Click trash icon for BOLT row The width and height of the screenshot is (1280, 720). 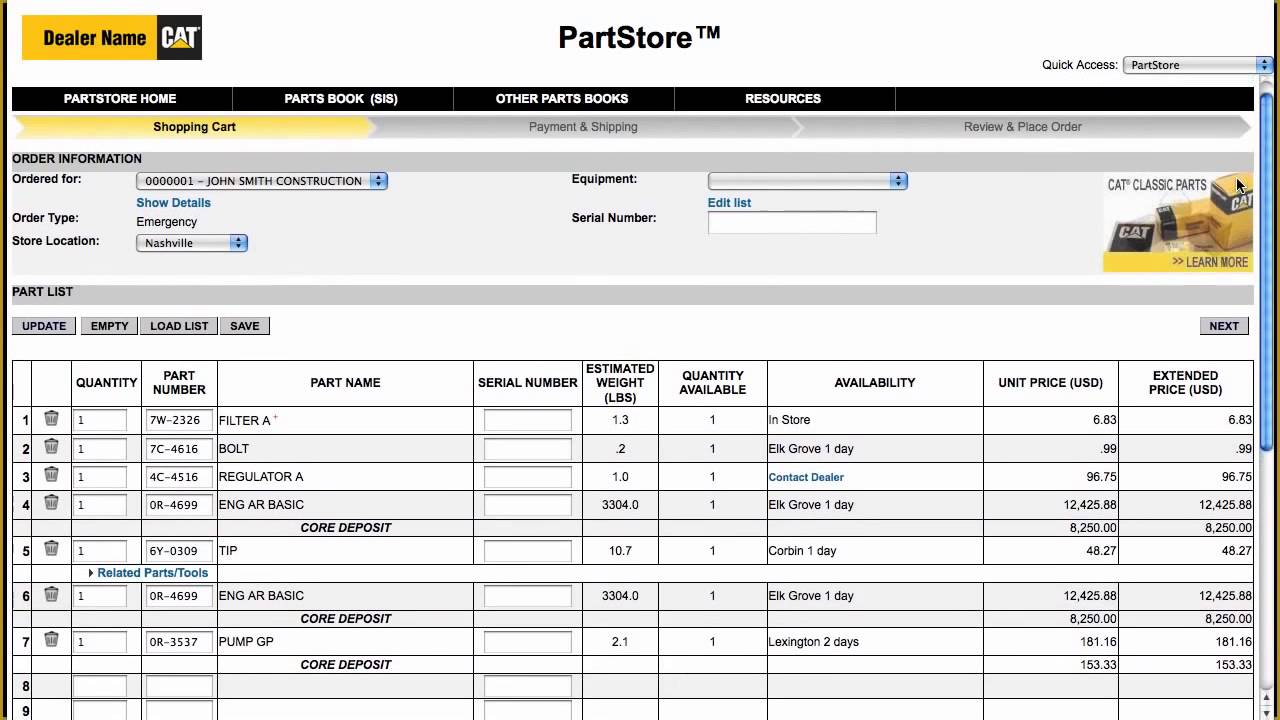(51, 447)
